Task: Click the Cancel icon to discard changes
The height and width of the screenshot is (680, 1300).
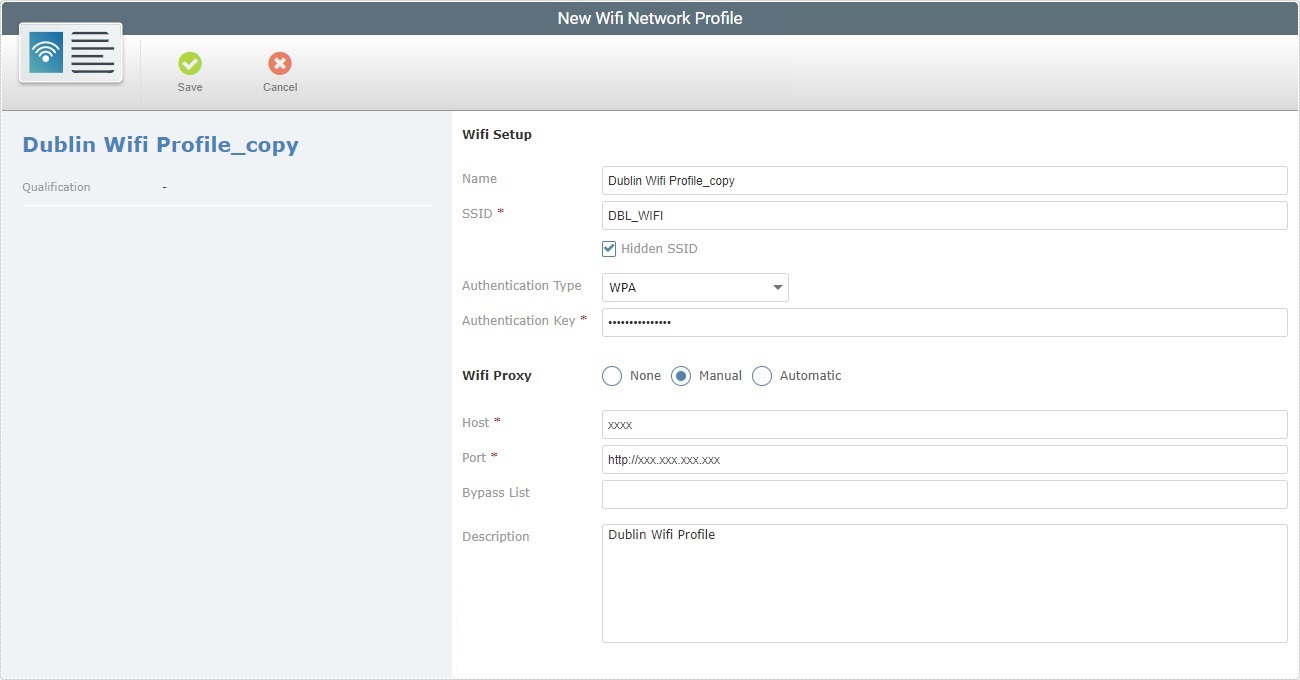Action: (279, 65)
